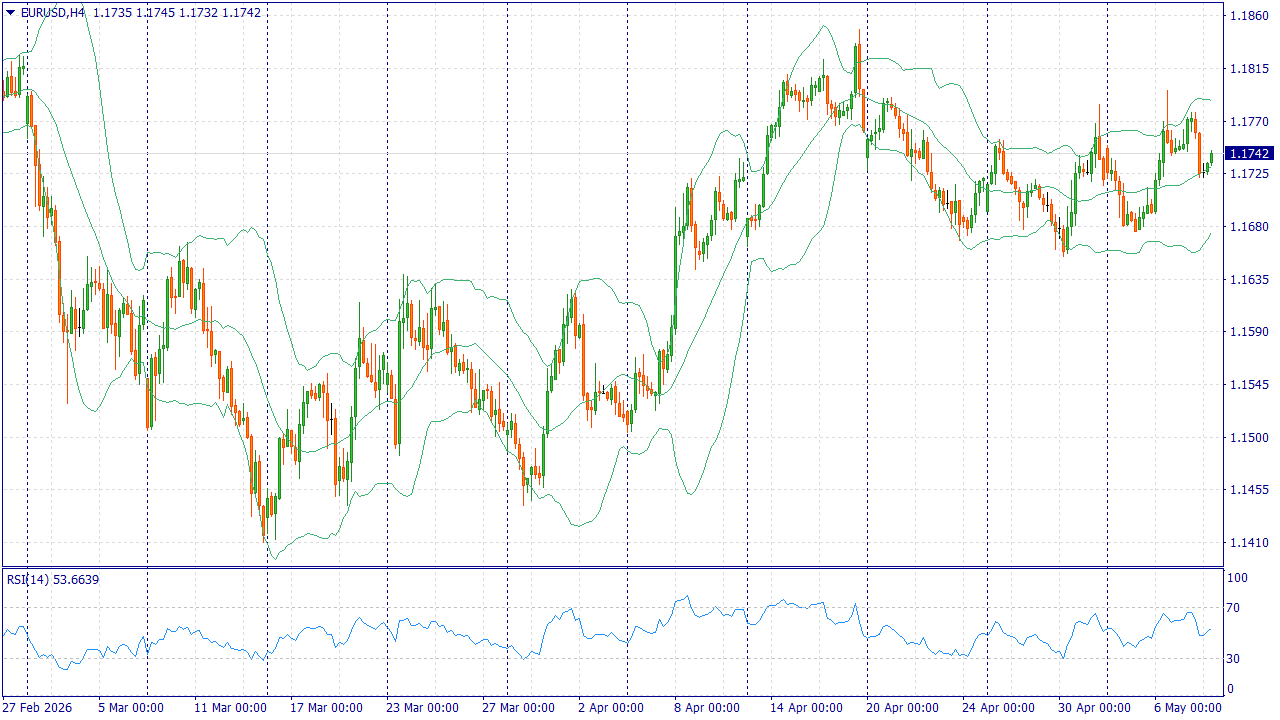The height and width of the screenshot is (720, 1280).
Task: Click the RSI scale level 70
Action: pos(1234,607)
